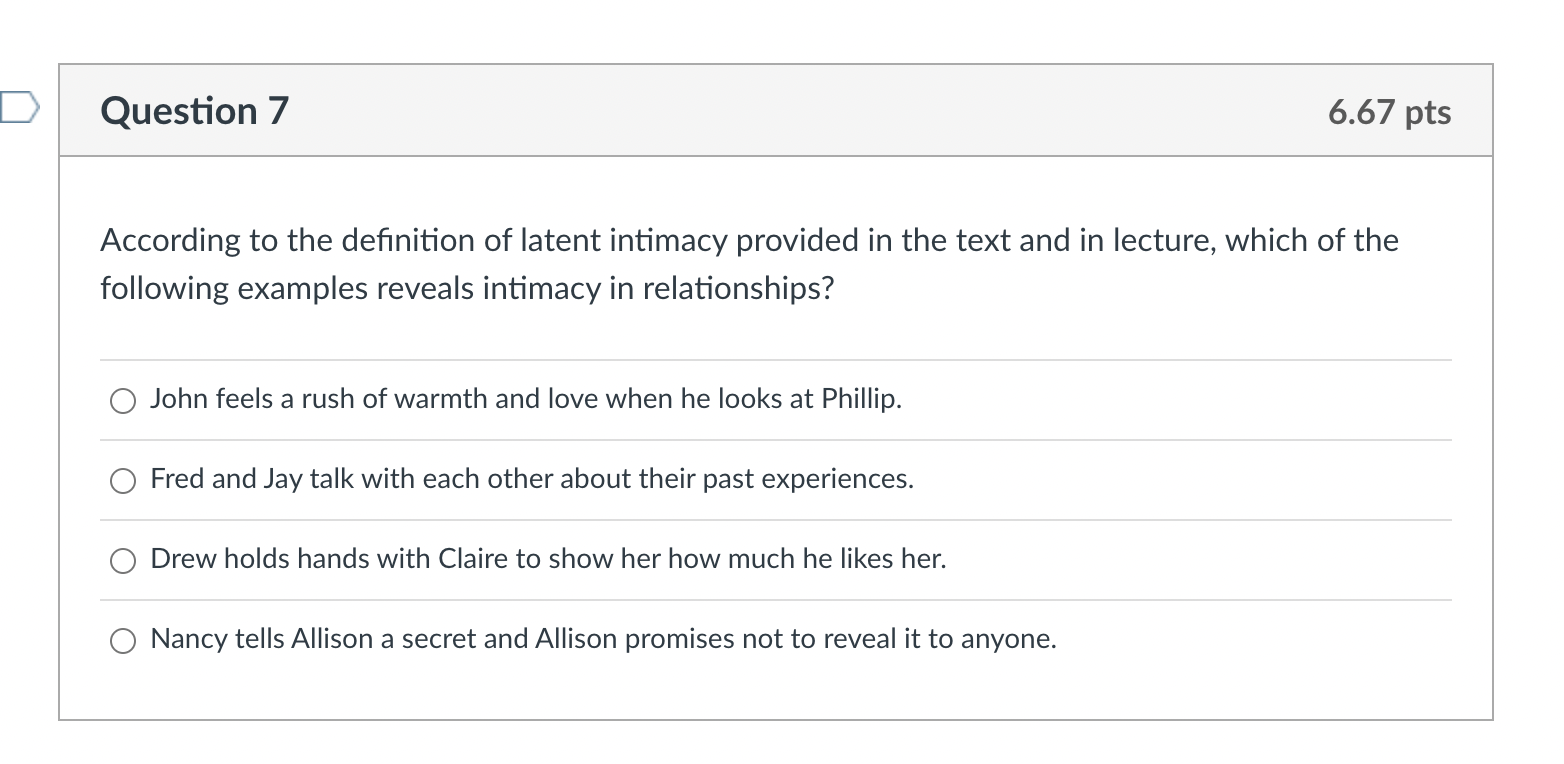The image size is (1564, 764).
Task: Click the Nancy and Allison answer row
Action: 602,639
